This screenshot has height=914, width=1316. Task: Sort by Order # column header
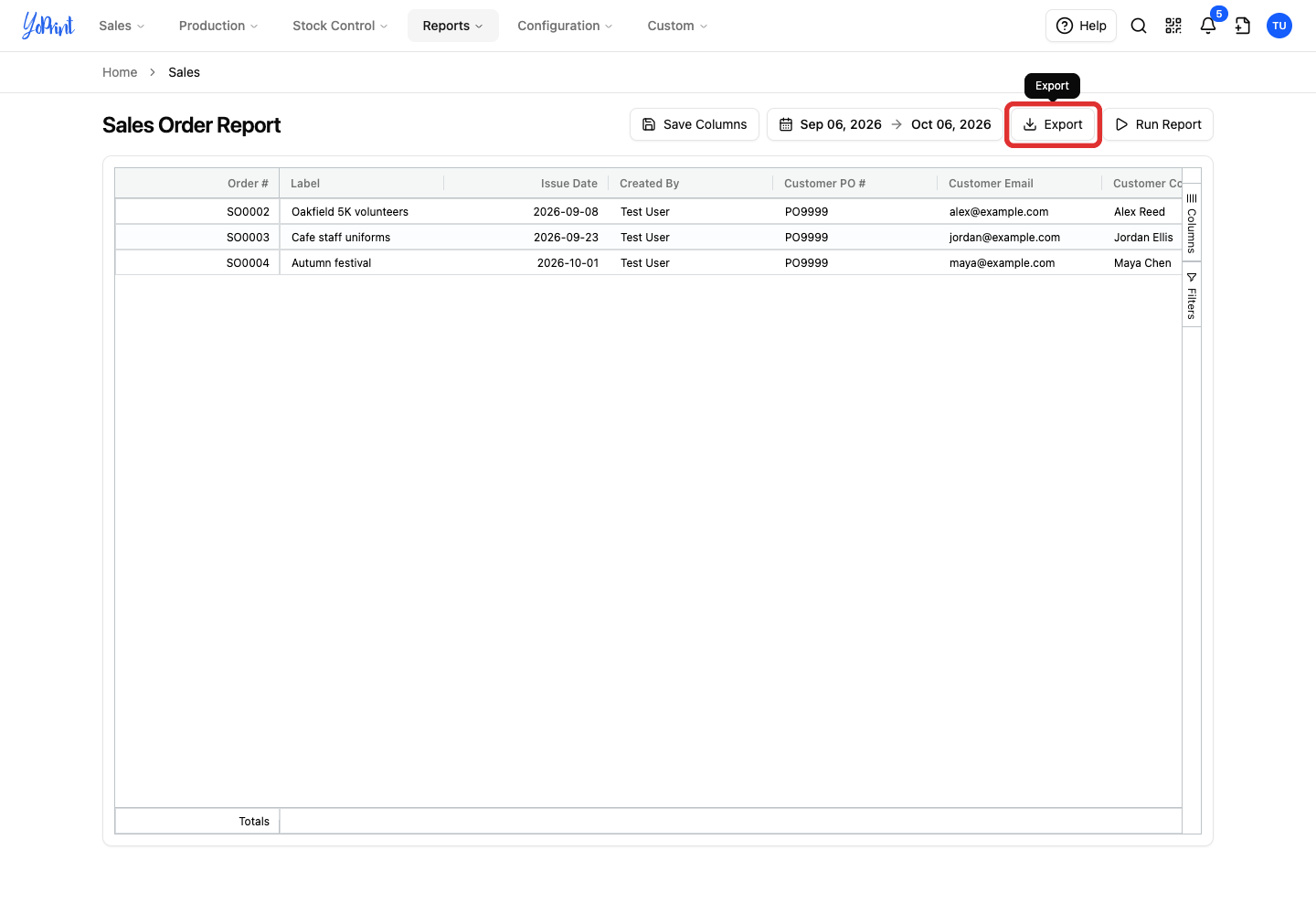[197, 184]
